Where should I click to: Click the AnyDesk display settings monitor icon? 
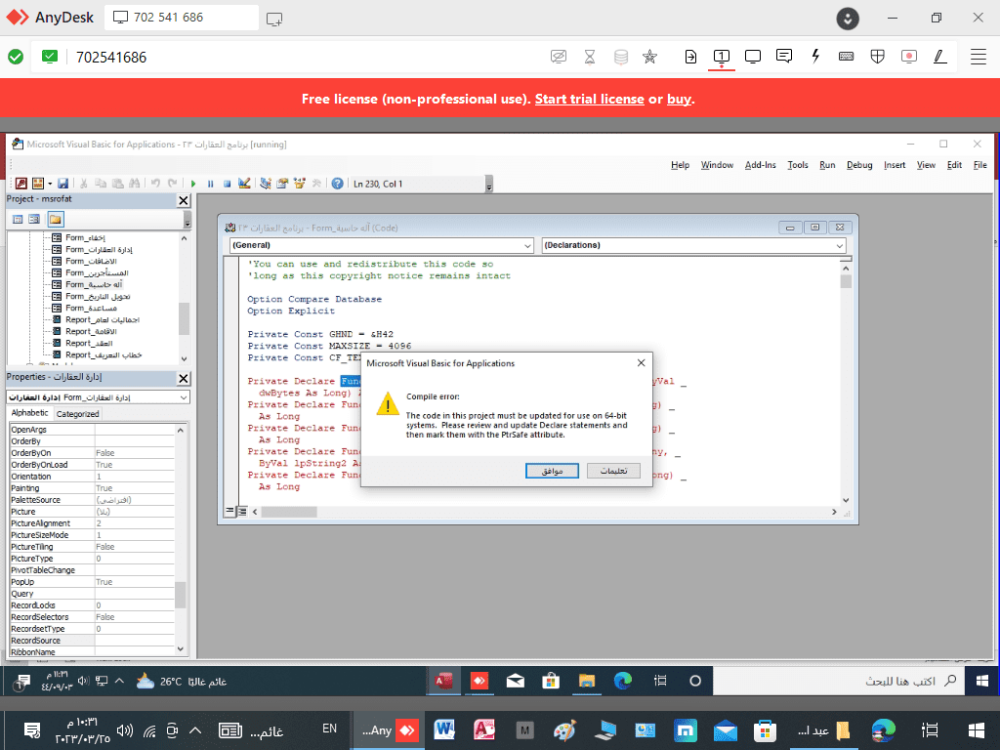pos(753,57)
